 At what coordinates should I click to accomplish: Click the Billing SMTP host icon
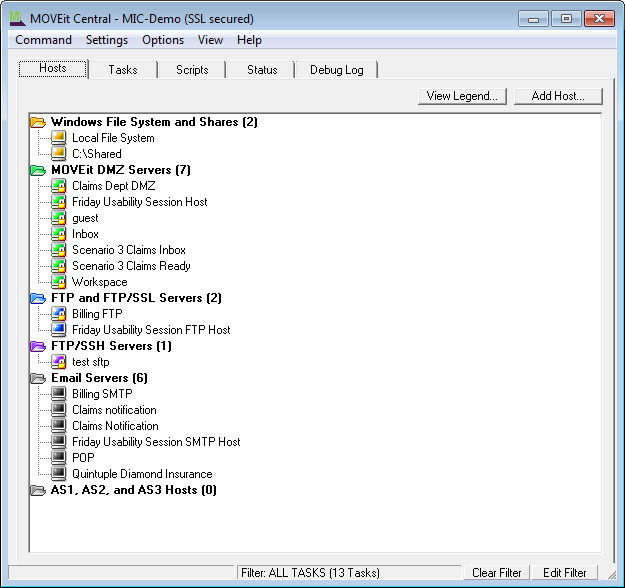[59, 394]
